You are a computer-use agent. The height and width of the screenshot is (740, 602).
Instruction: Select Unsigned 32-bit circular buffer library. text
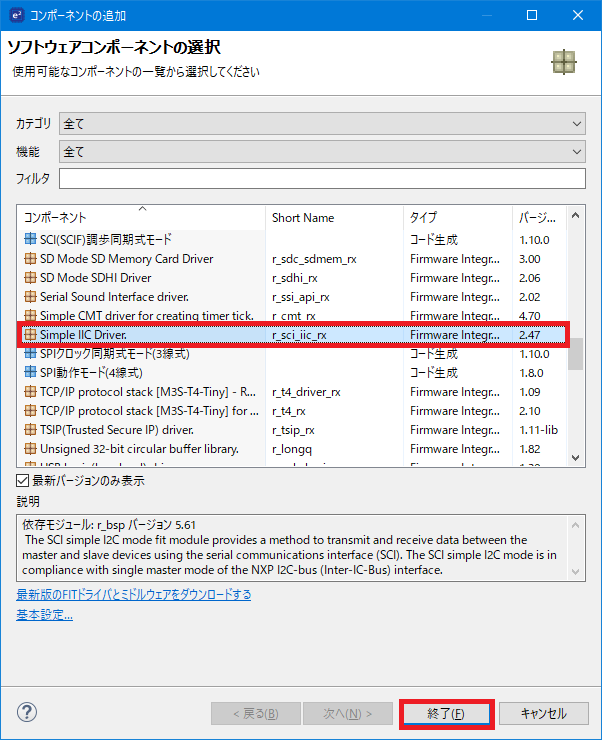point(139,448)
